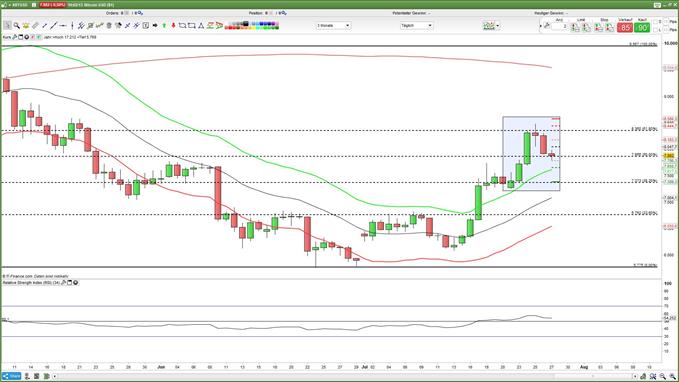This screenshot has width=679, height=382.
Task: Choose the vertical line tool
Action: click(72, 26)
